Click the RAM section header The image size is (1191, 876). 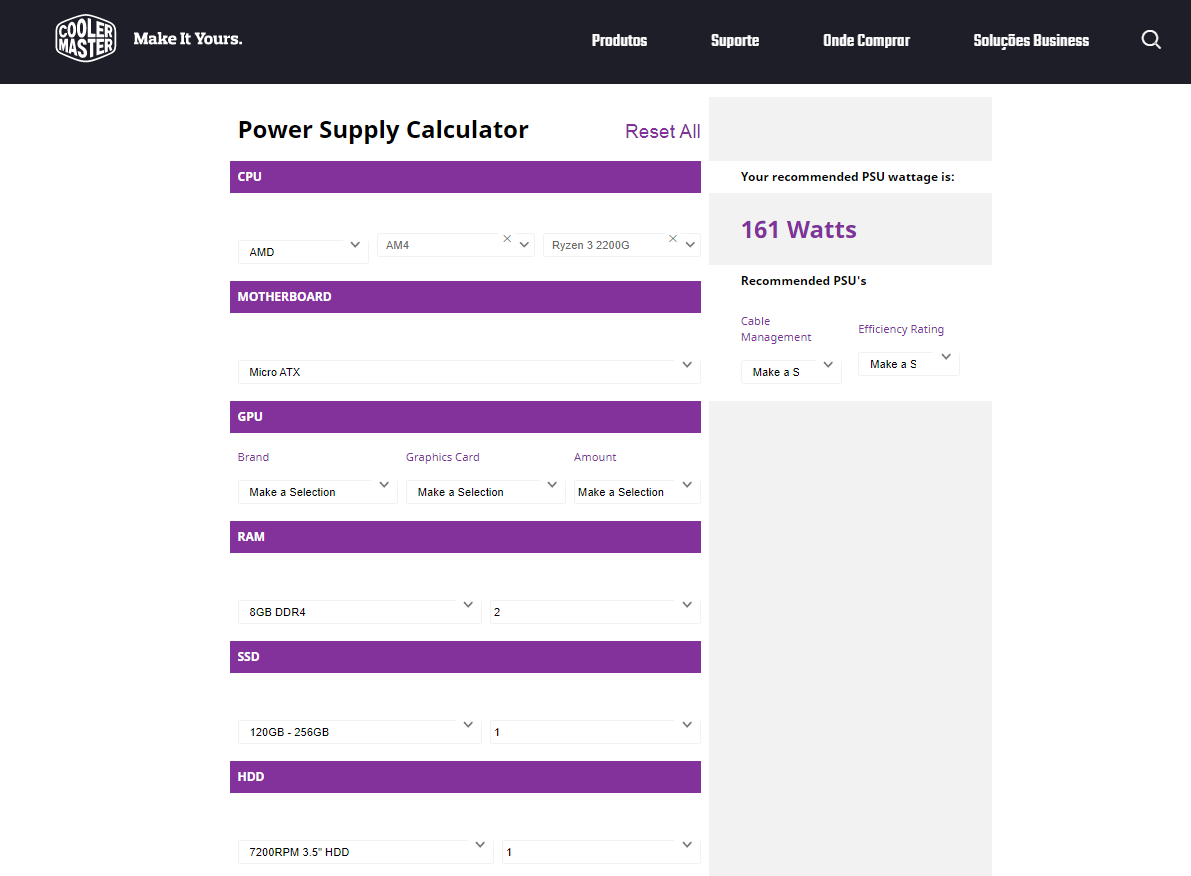point(465,536)
